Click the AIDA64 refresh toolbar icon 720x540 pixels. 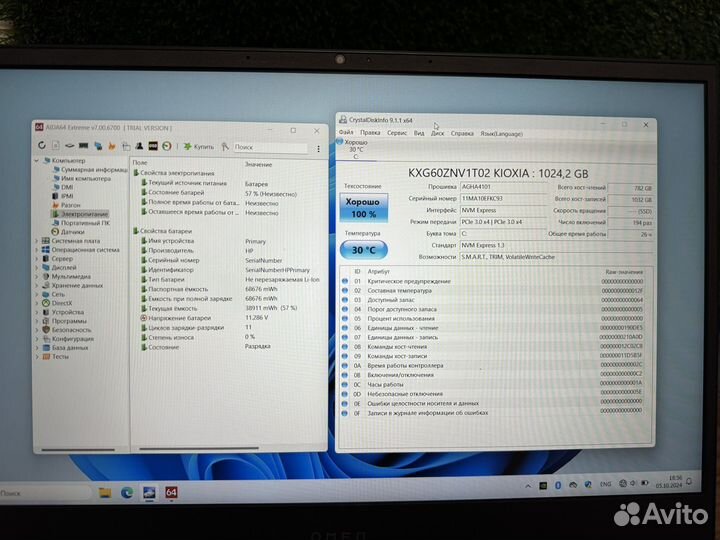point(42,145)
